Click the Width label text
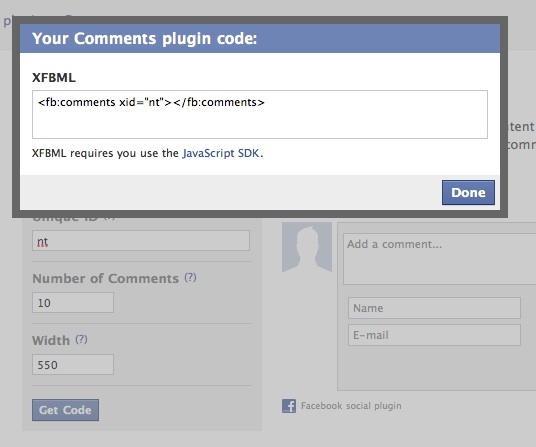The height and width of the screenshot is (447, 536). coord(51,340)
